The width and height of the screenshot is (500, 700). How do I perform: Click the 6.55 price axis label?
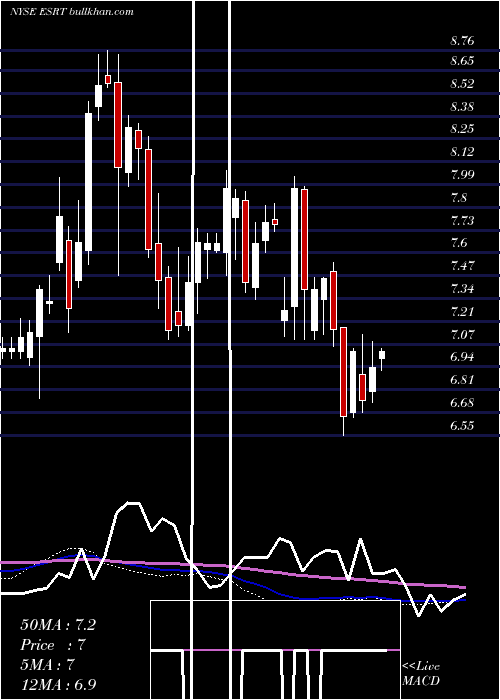coord(462,425)
